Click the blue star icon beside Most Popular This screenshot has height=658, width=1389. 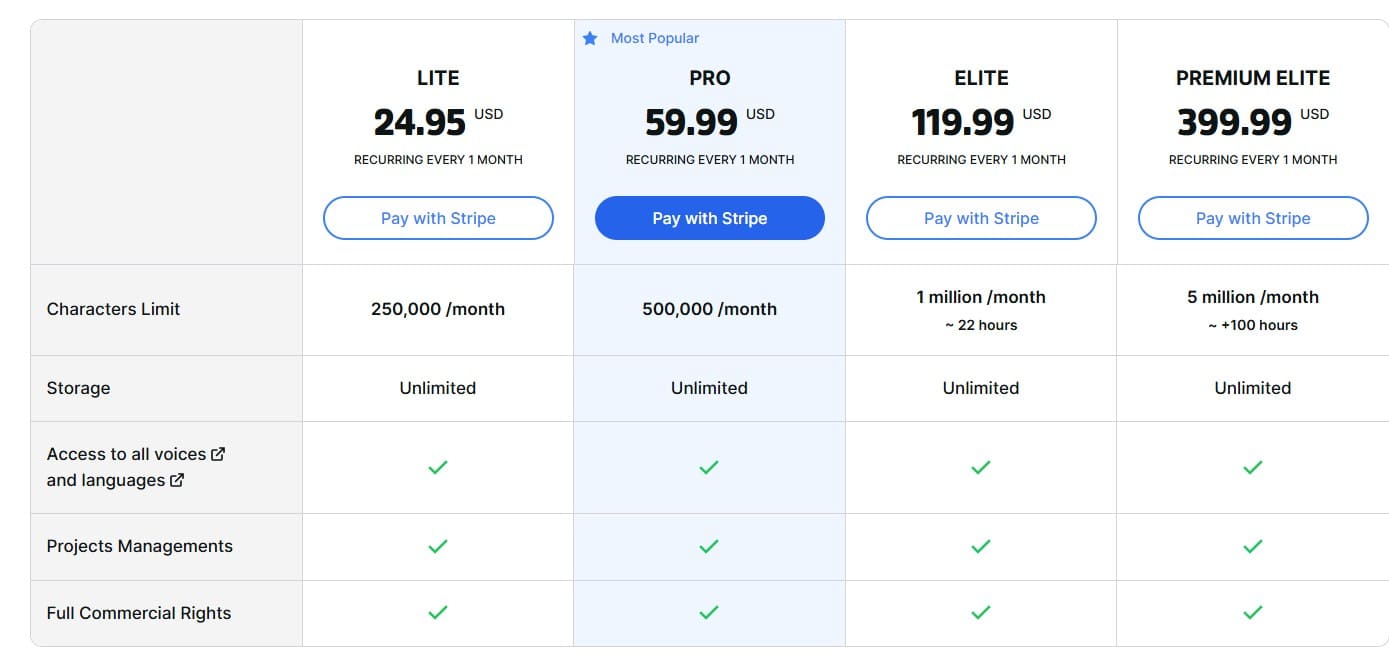(590, 37)
